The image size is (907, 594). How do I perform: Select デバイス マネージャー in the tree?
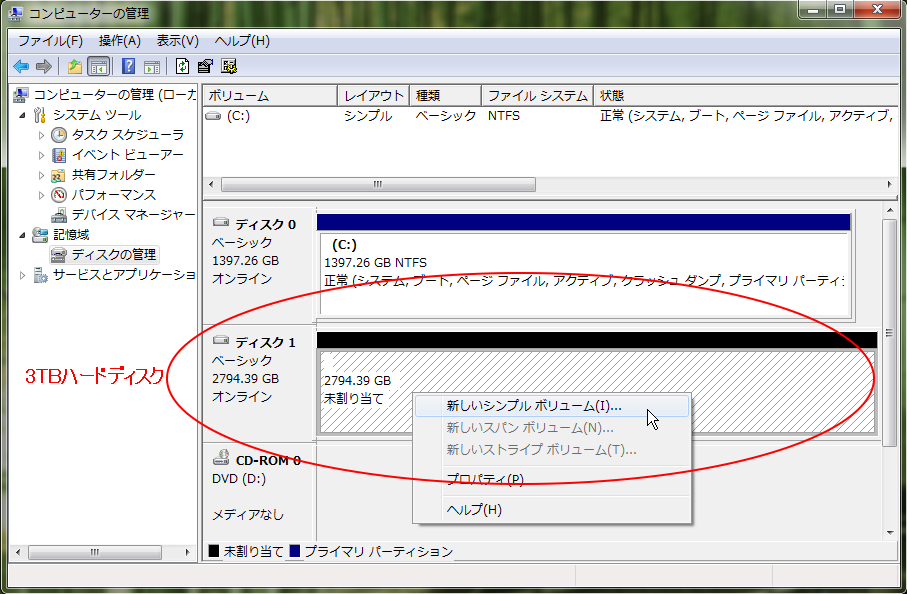click(132, 214)
